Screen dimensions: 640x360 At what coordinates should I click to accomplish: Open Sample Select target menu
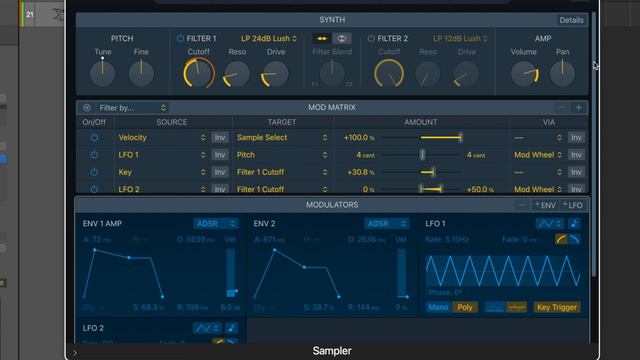tap(282, 138)
